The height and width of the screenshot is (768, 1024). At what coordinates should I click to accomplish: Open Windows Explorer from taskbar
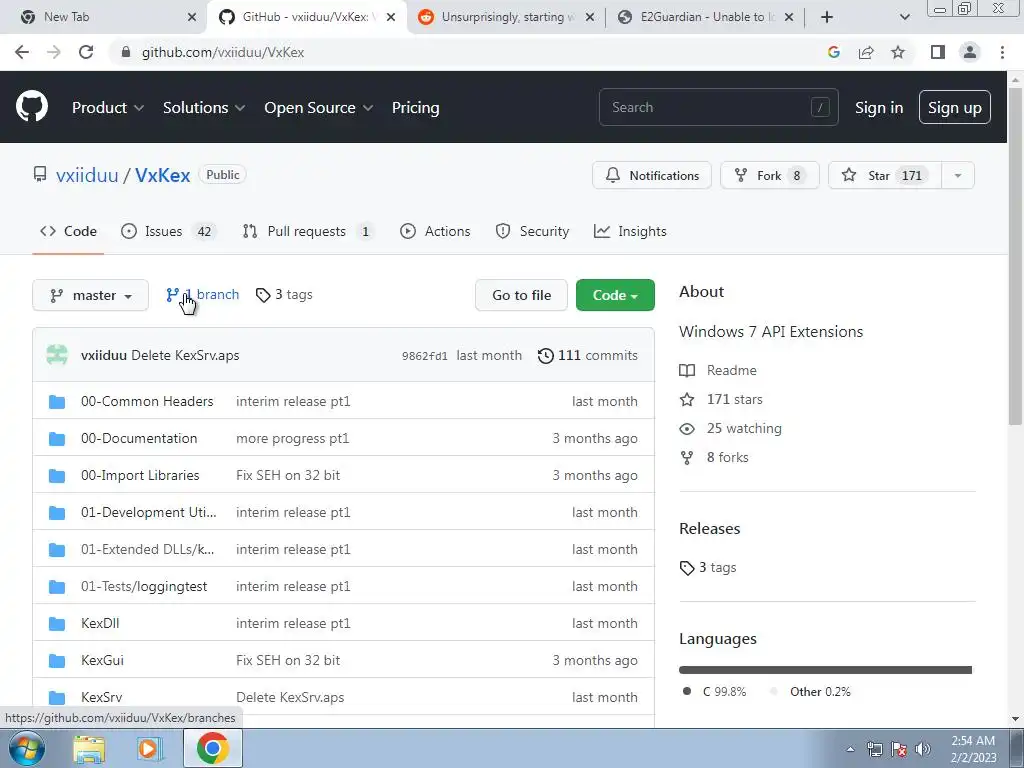point(89,748)
